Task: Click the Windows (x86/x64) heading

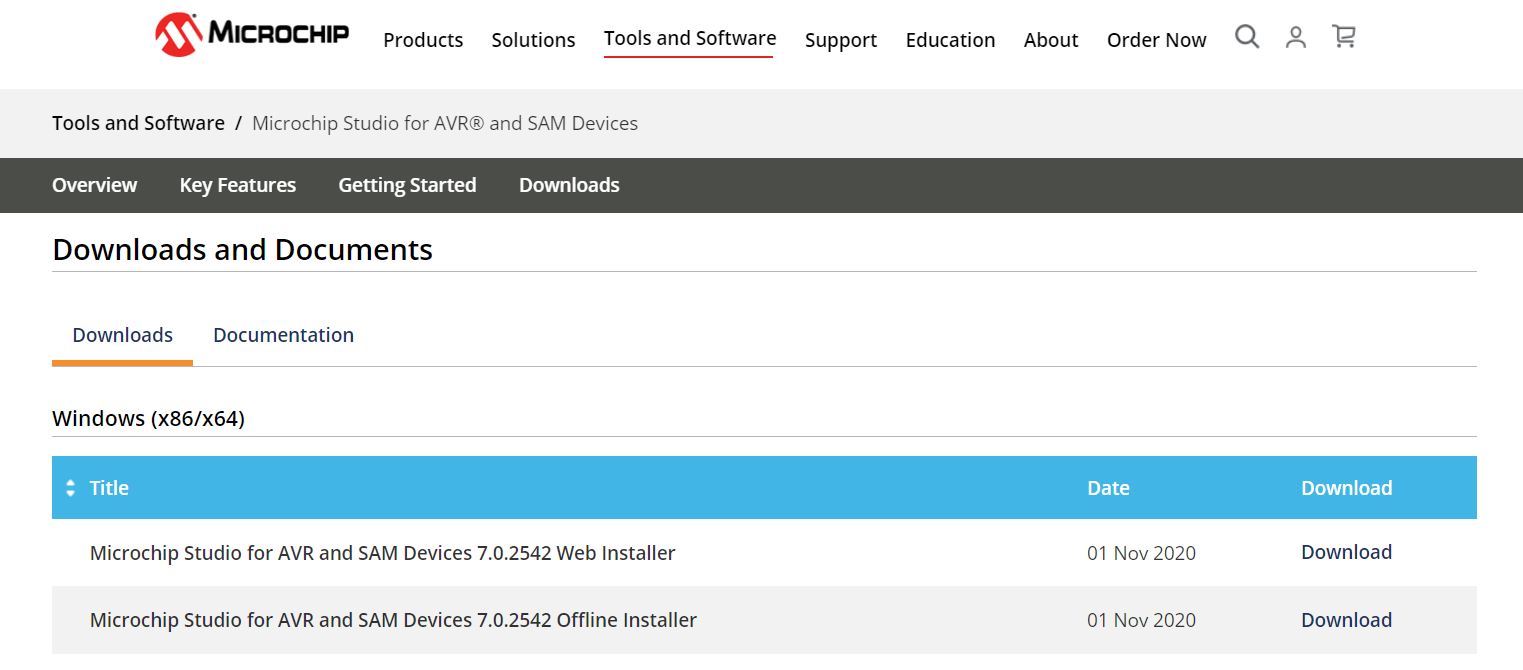Action: pos(148,418)
